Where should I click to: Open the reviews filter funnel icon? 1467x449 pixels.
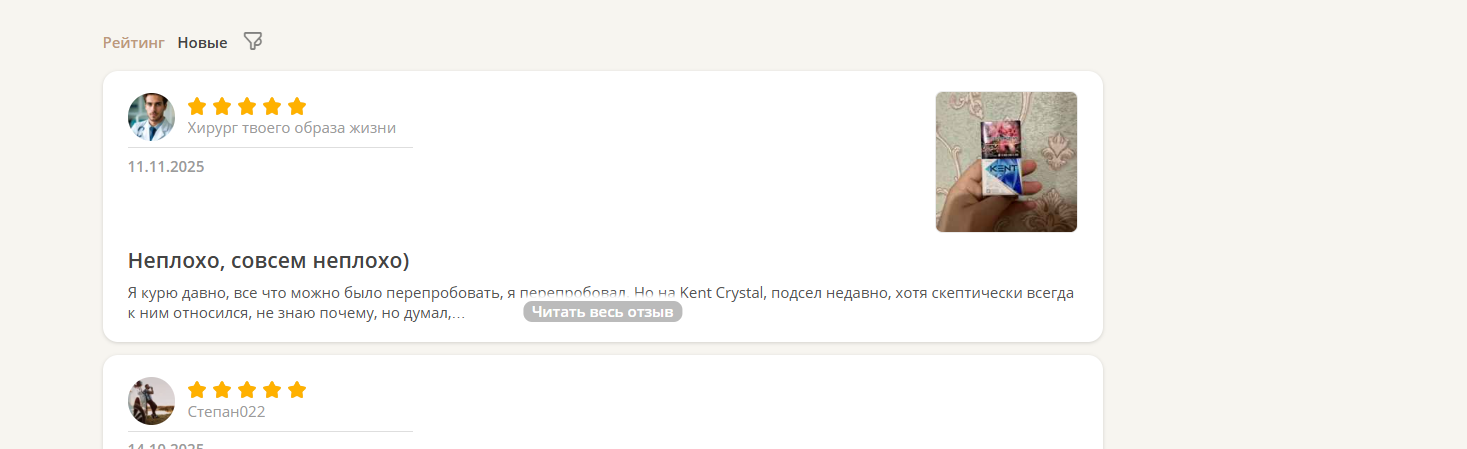[x=253, y=42]
